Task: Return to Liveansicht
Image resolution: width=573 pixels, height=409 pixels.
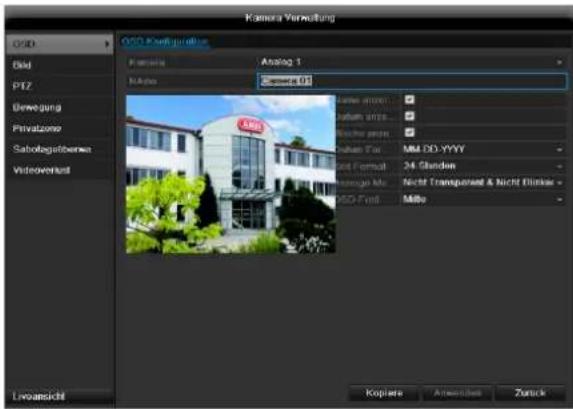Action: [60, 396]
